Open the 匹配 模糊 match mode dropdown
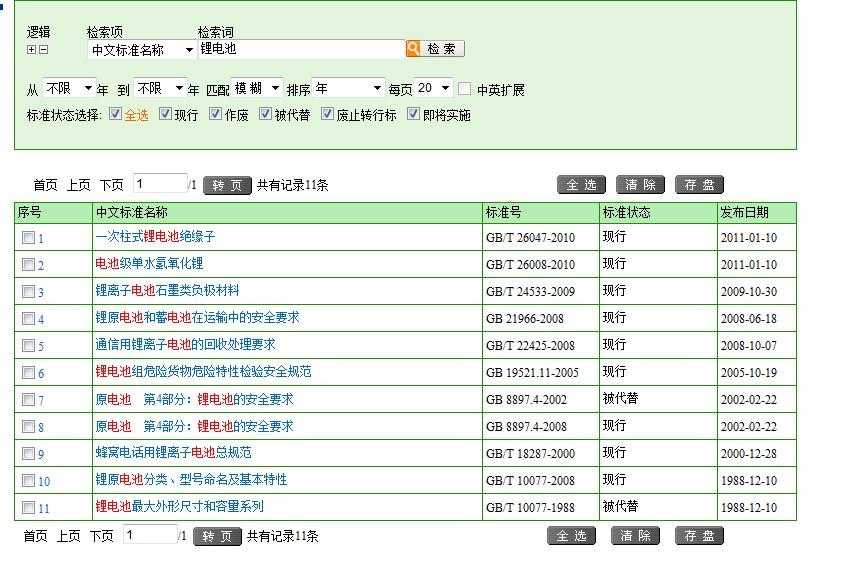This screenshot has width=861, height=588. pyautogui.click(x=257, y=88)
